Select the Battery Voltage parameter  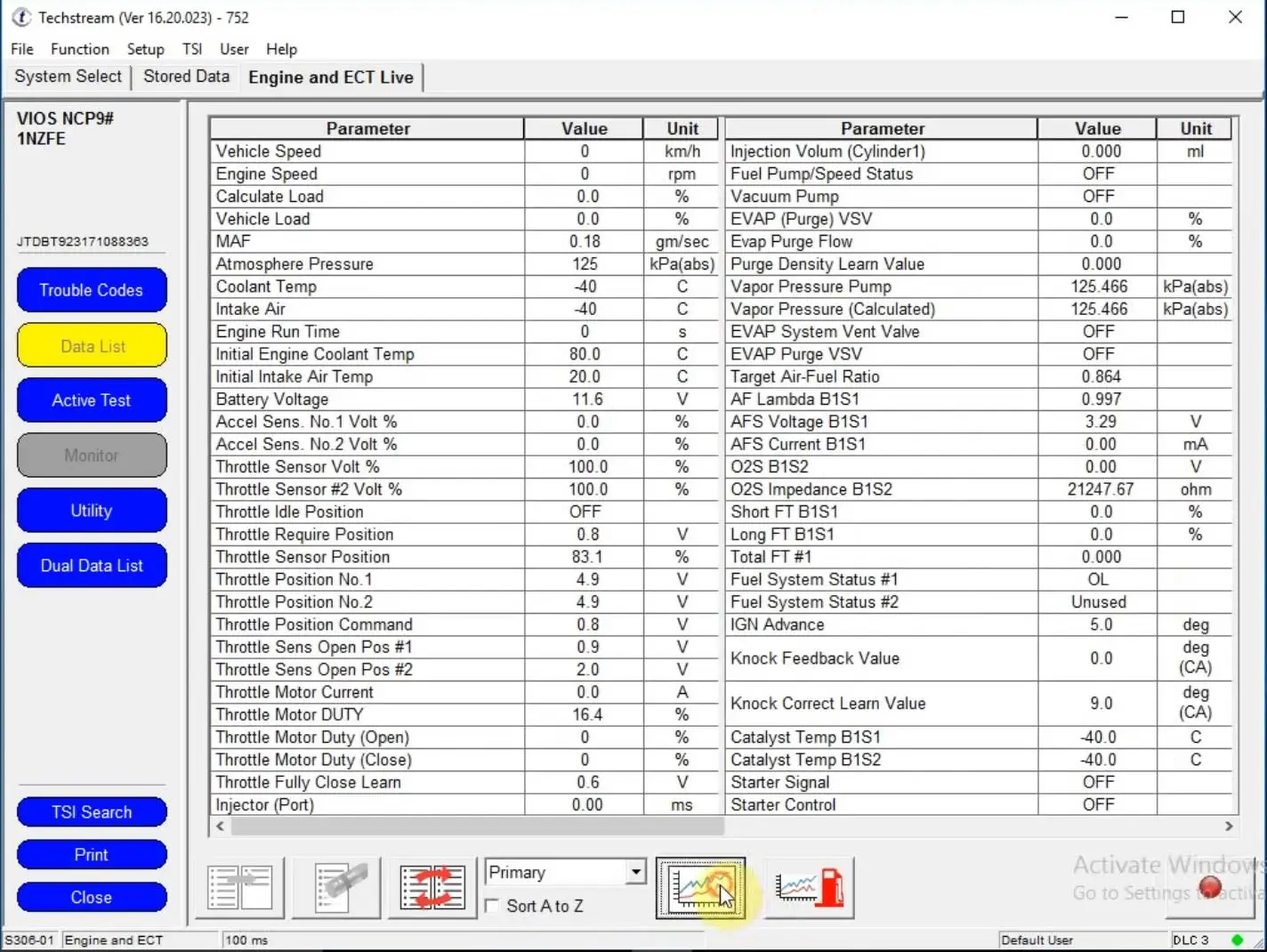coord(367,399)
